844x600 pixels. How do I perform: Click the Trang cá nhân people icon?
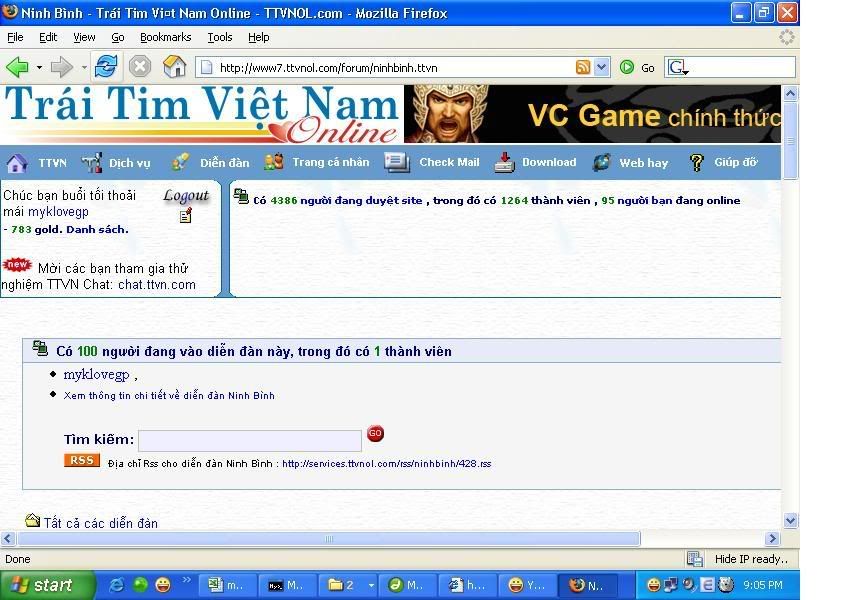click(274, 162)
